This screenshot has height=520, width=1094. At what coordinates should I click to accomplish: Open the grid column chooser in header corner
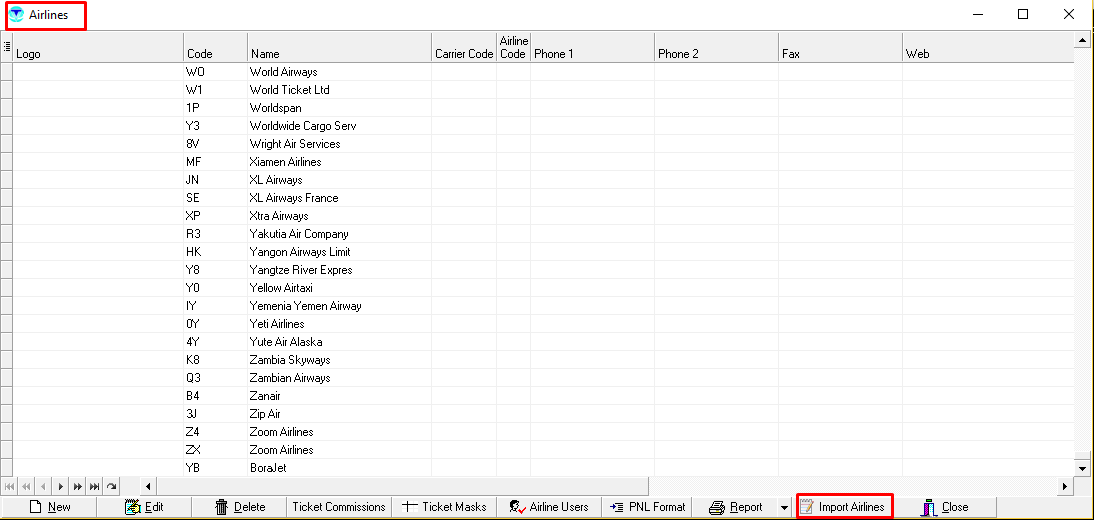point(6,46)
